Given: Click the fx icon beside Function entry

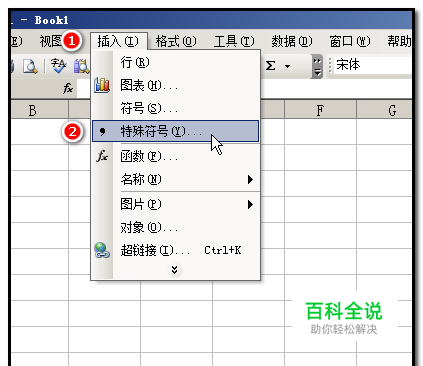Looking at the screenshot, I should [102, 156].
